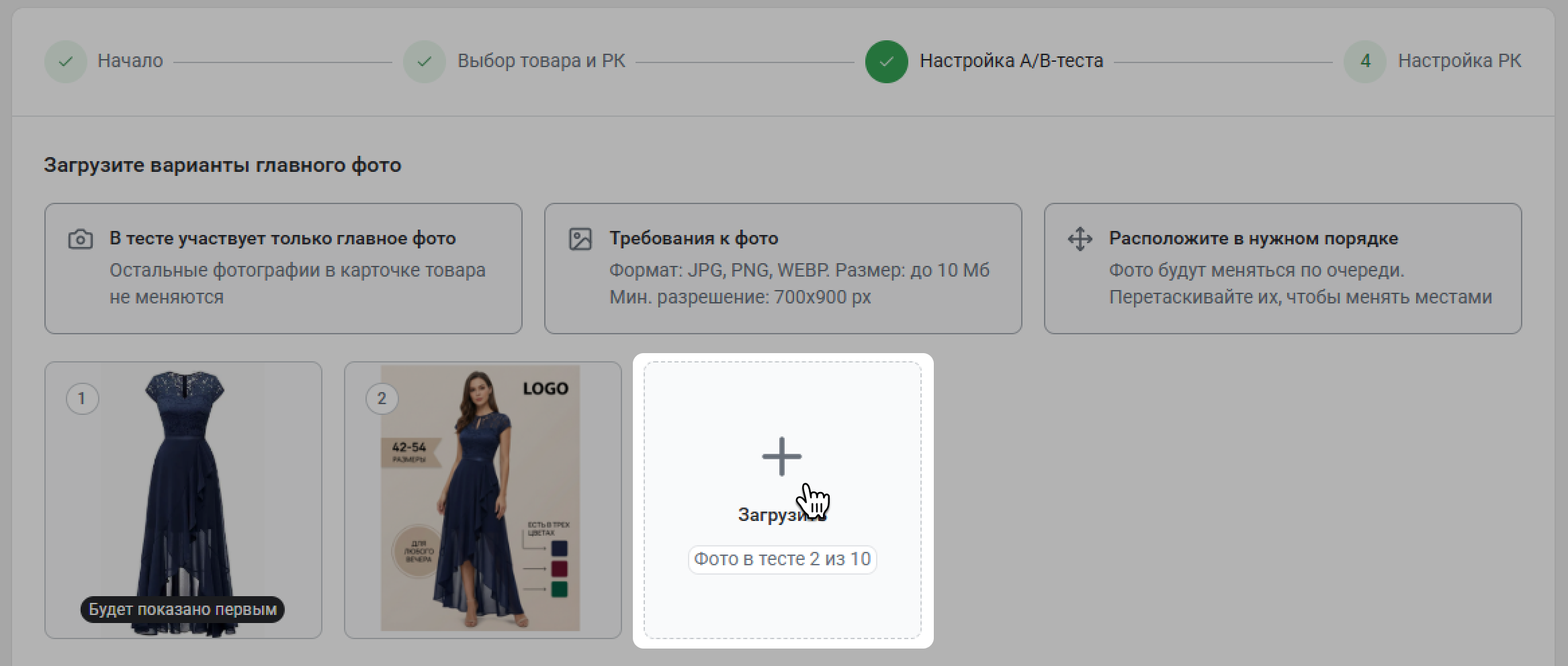Click checkmark circle for Выбор товара и РК
The width and height of the screenshot is (1568, 666).
(x=424, y=62)
